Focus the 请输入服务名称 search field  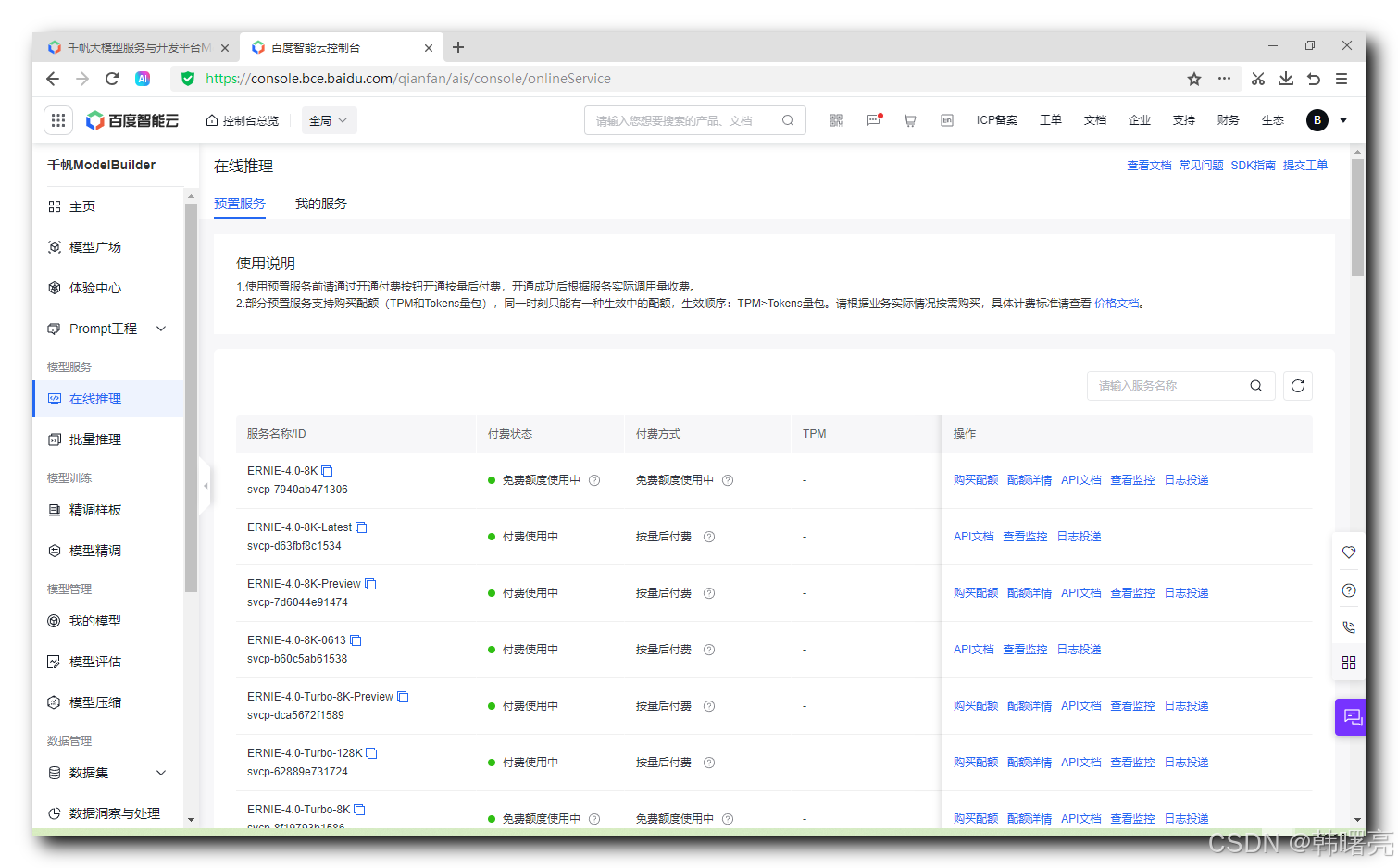pos(1181,386)
